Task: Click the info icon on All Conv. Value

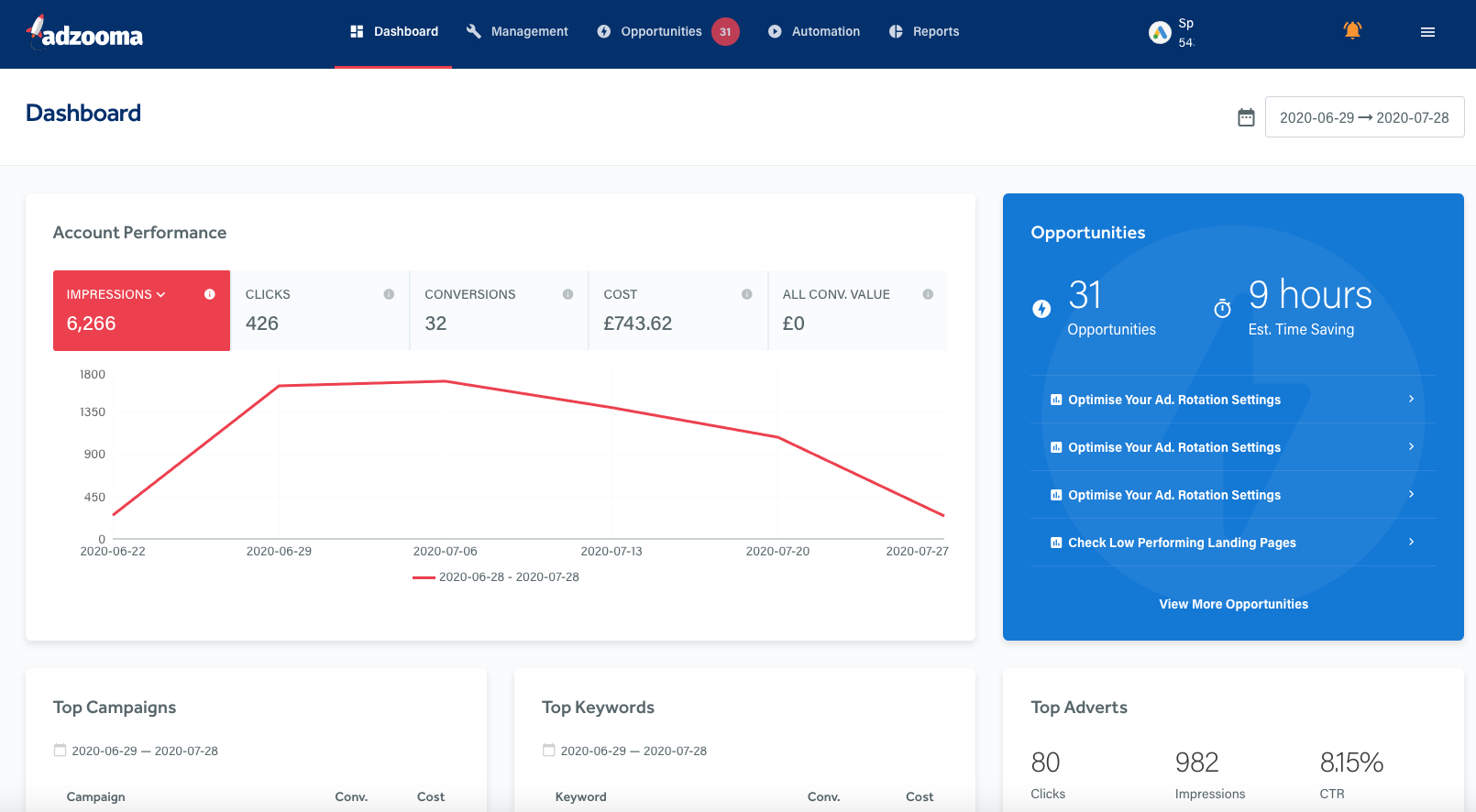Action: pyautogui.click(x=928, y=294)
